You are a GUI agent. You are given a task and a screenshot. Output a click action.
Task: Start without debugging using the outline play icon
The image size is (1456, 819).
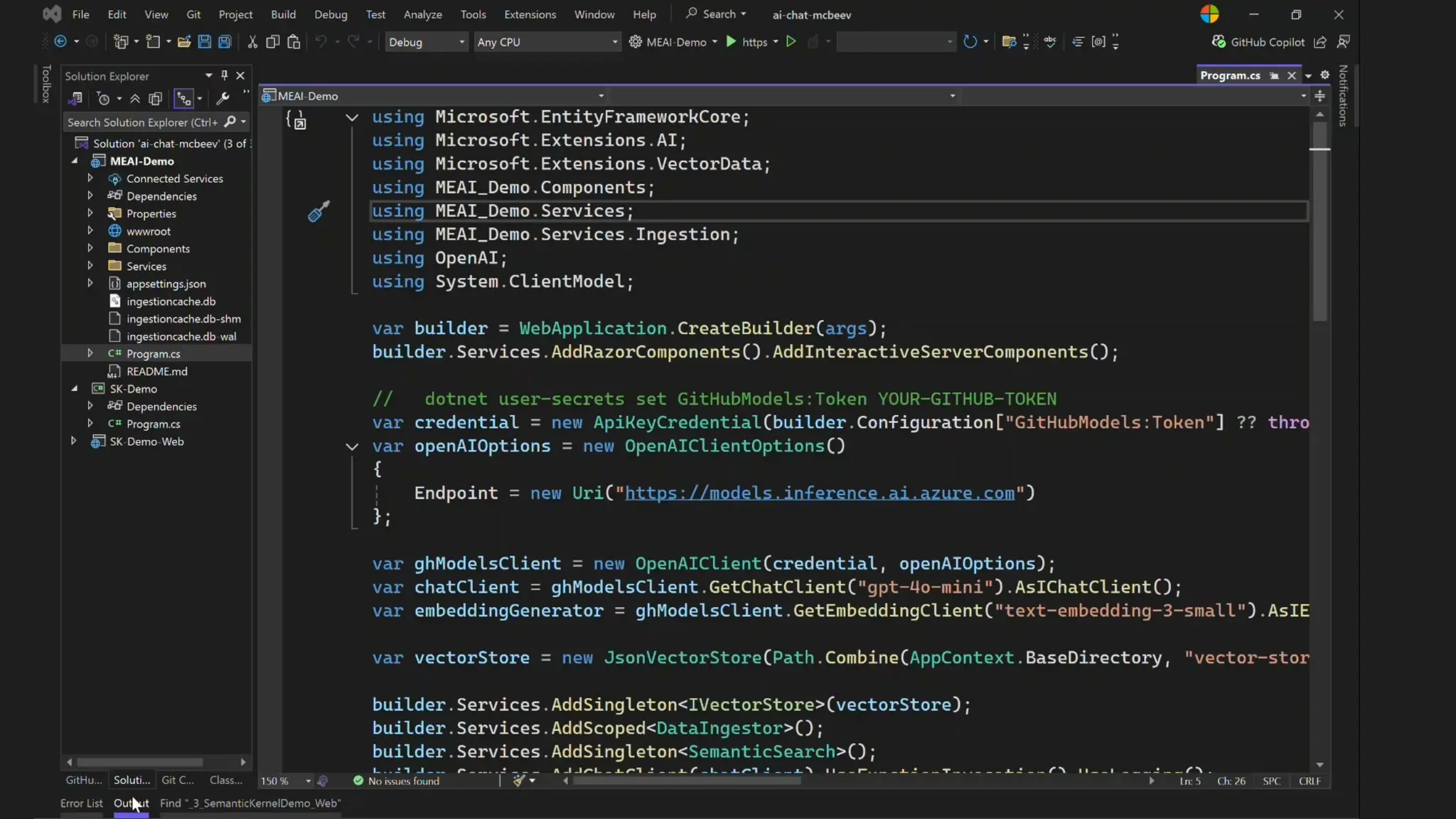click(x=791, y=42)
